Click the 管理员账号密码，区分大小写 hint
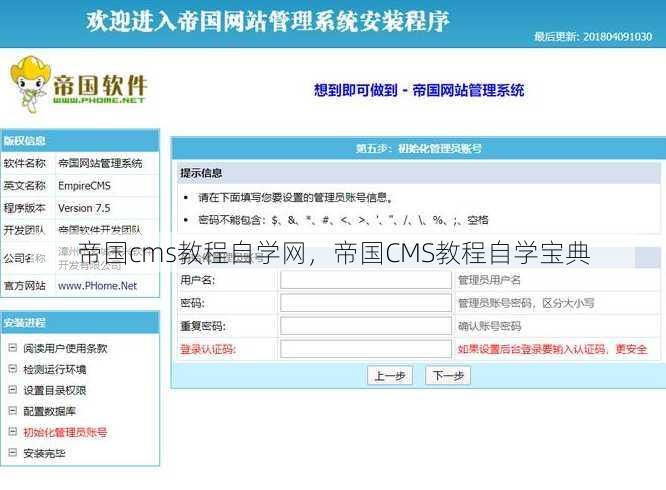This screenshot has width=666, height=490. 526,303
